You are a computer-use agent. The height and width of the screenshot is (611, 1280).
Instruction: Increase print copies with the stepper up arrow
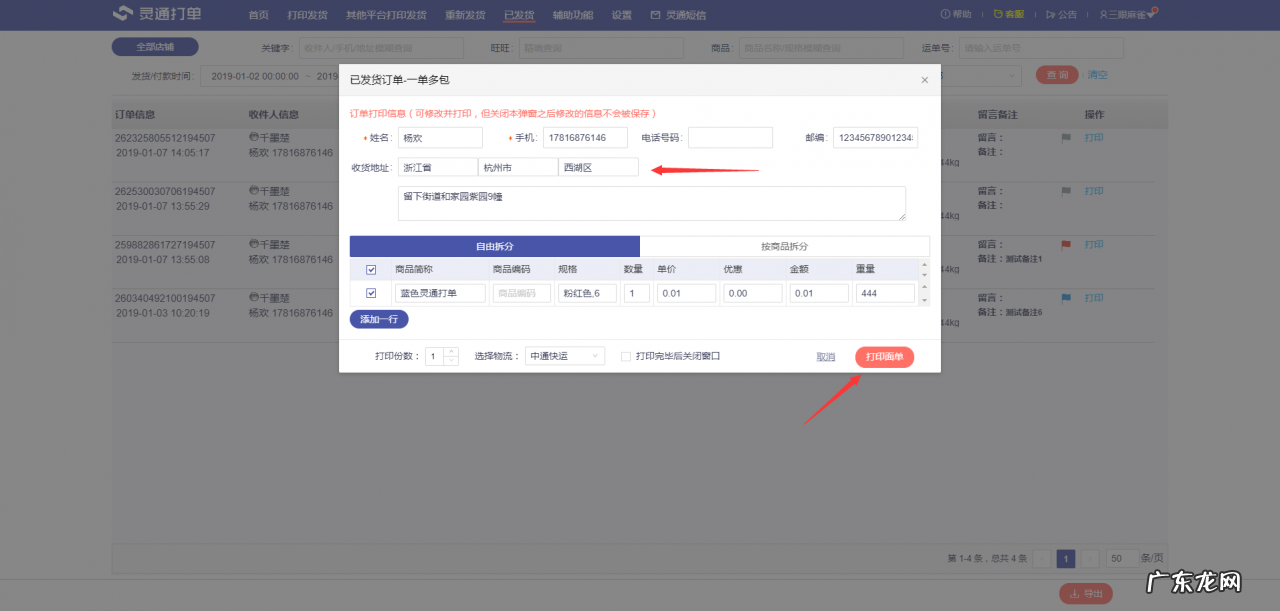pos(452,352)
